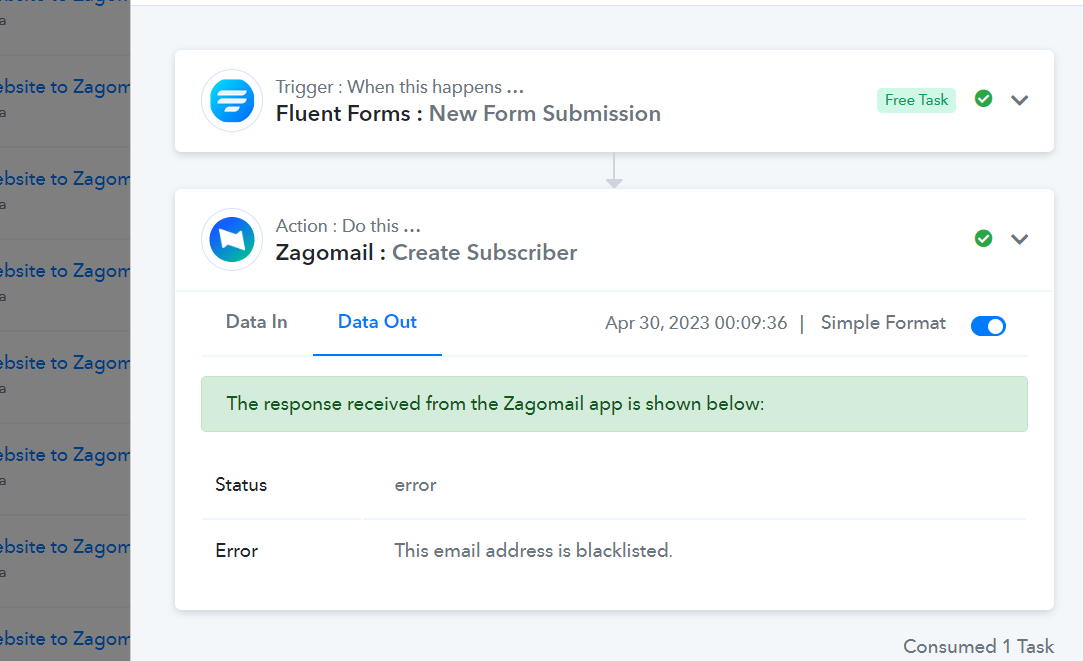Screen dimensions: 1083x661
Task: Toggle the Simple Format switch
Action: [x=988, y=325]
